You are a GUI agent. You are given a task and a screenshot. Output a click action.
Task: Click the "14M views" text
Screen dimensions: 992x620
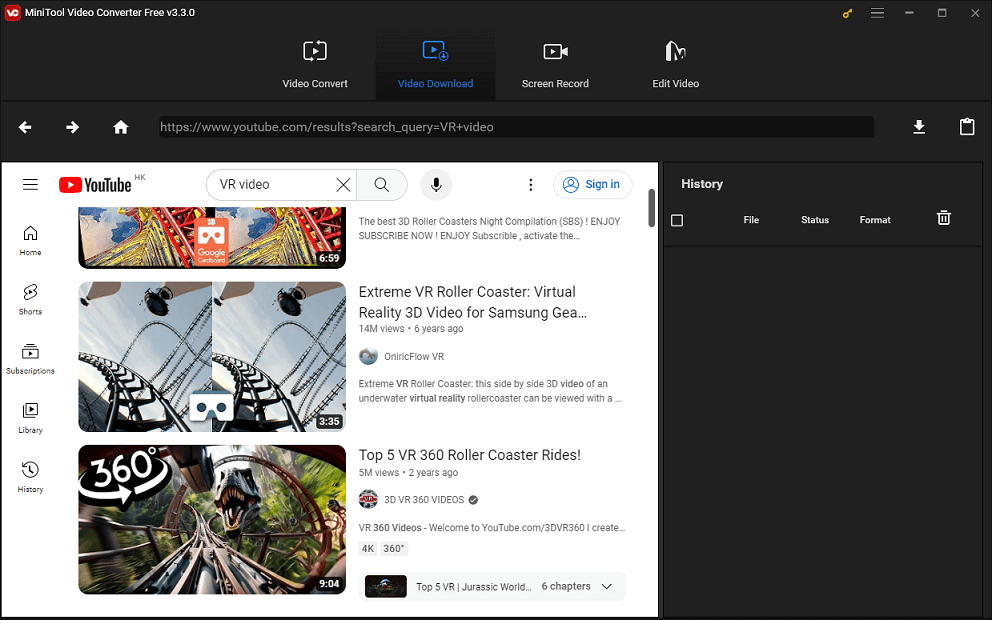point(381,329)
